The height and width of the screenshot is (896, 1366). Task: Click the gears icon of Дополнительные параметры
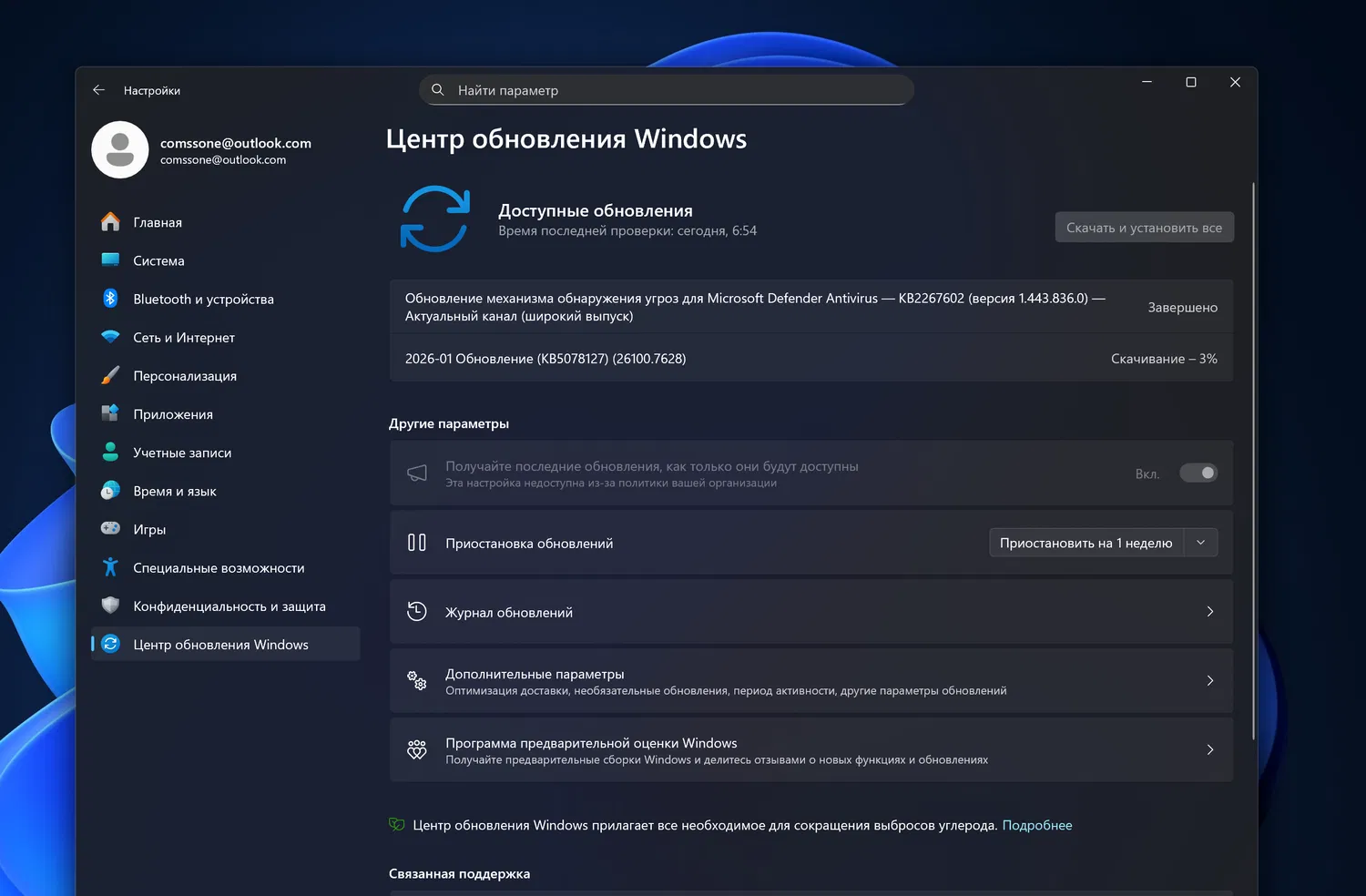tap(417, 681)
